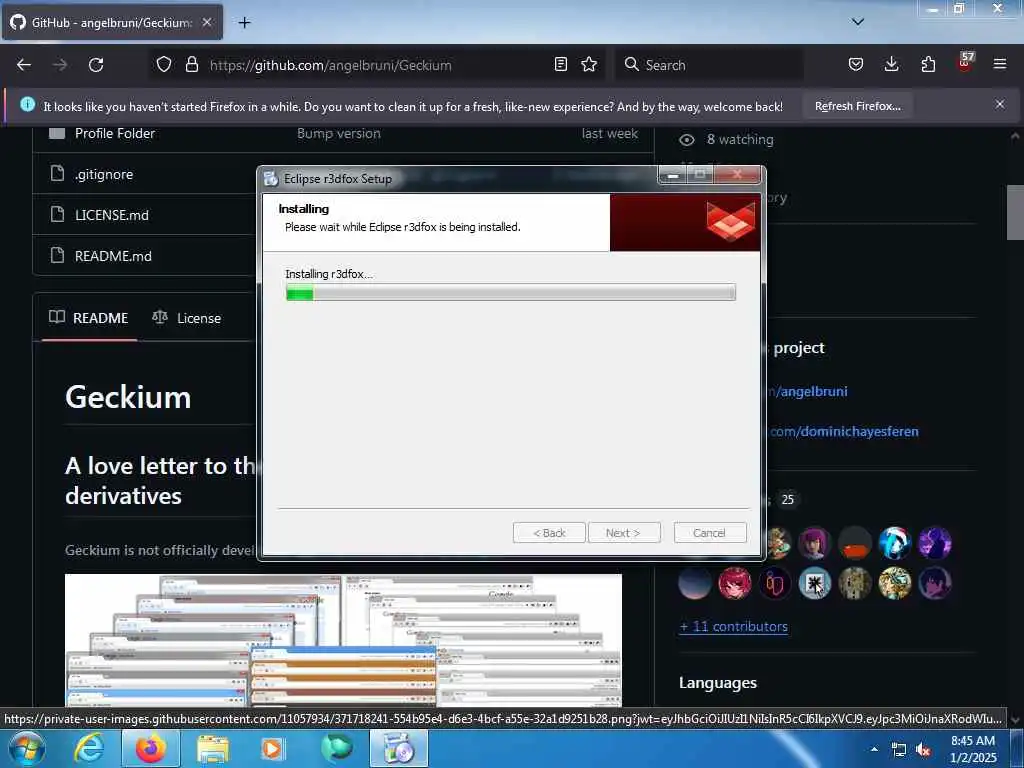Open the Firefox hamburger menu
Image resolution: width=1024 pixels, height=768 pixels.
(999, 64)
